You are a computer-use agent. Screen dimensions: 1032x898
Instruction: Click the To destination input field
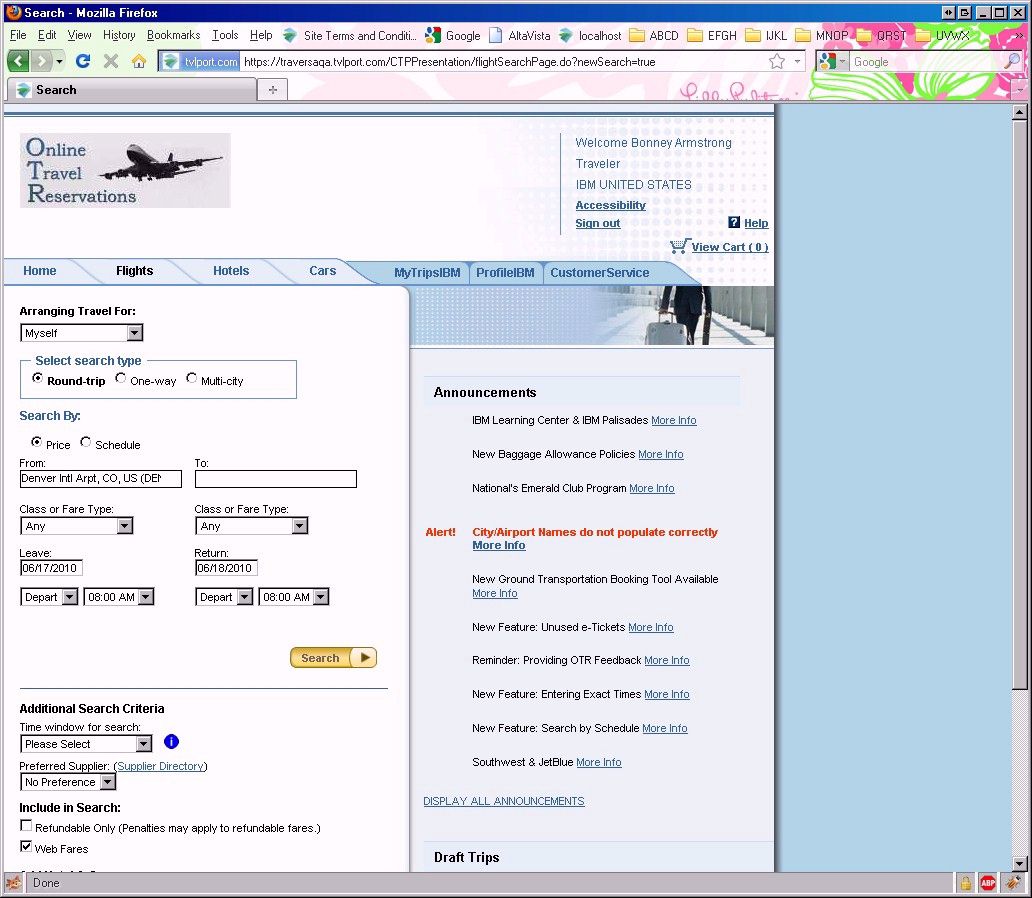click(275, 479)
